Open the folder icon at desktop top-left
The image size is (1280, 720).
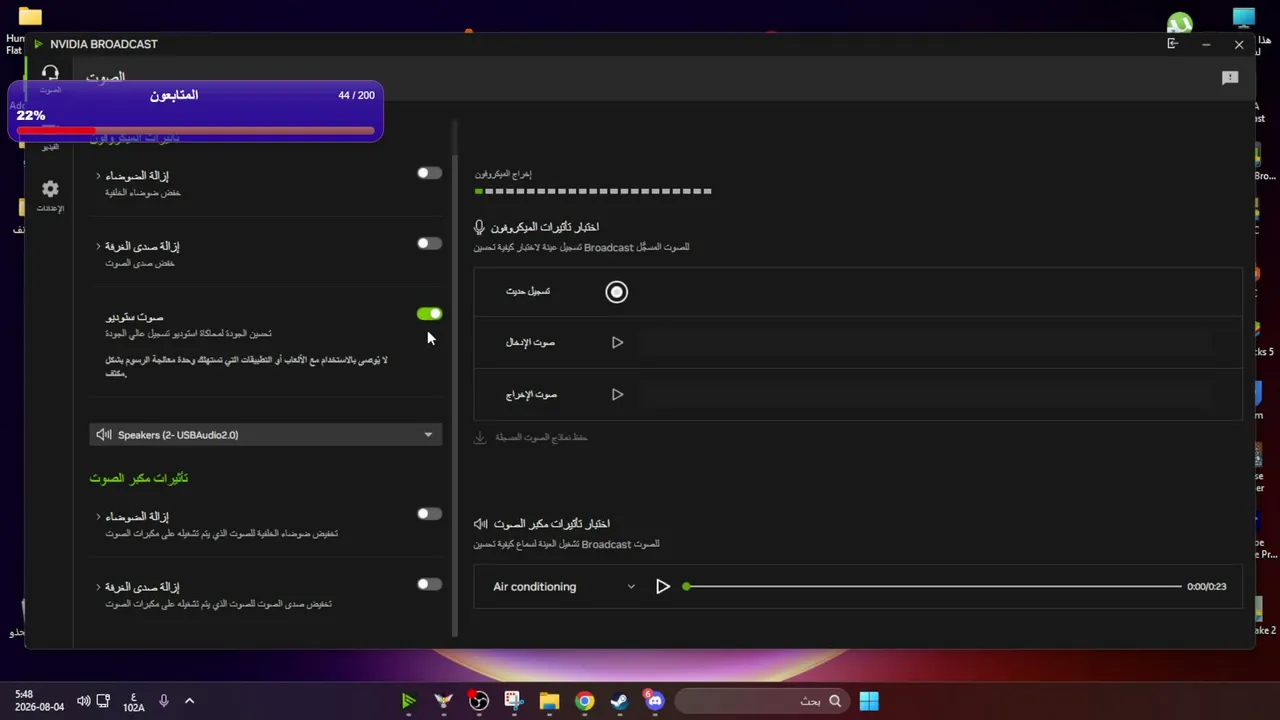(x=30, y=17)
